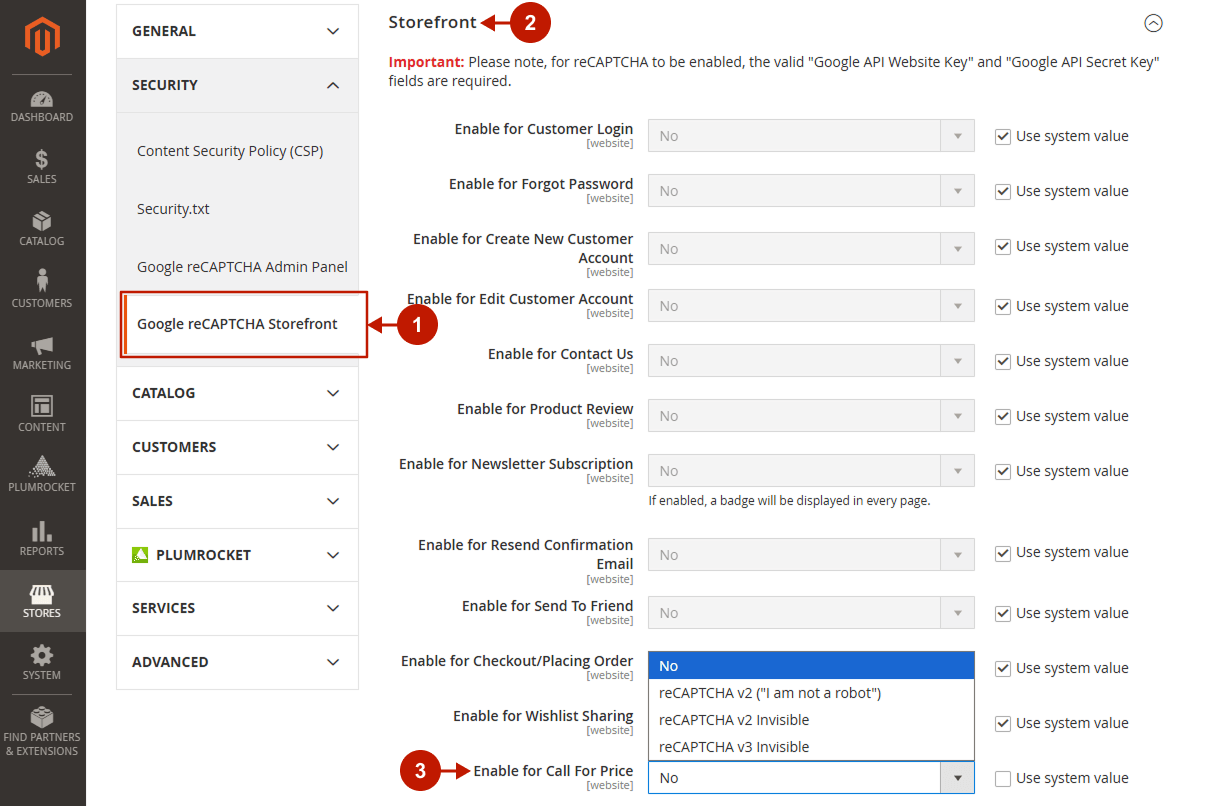
Task: Toggle Use system value for Wishlist Sharing
Action: tap(1003, 724)
